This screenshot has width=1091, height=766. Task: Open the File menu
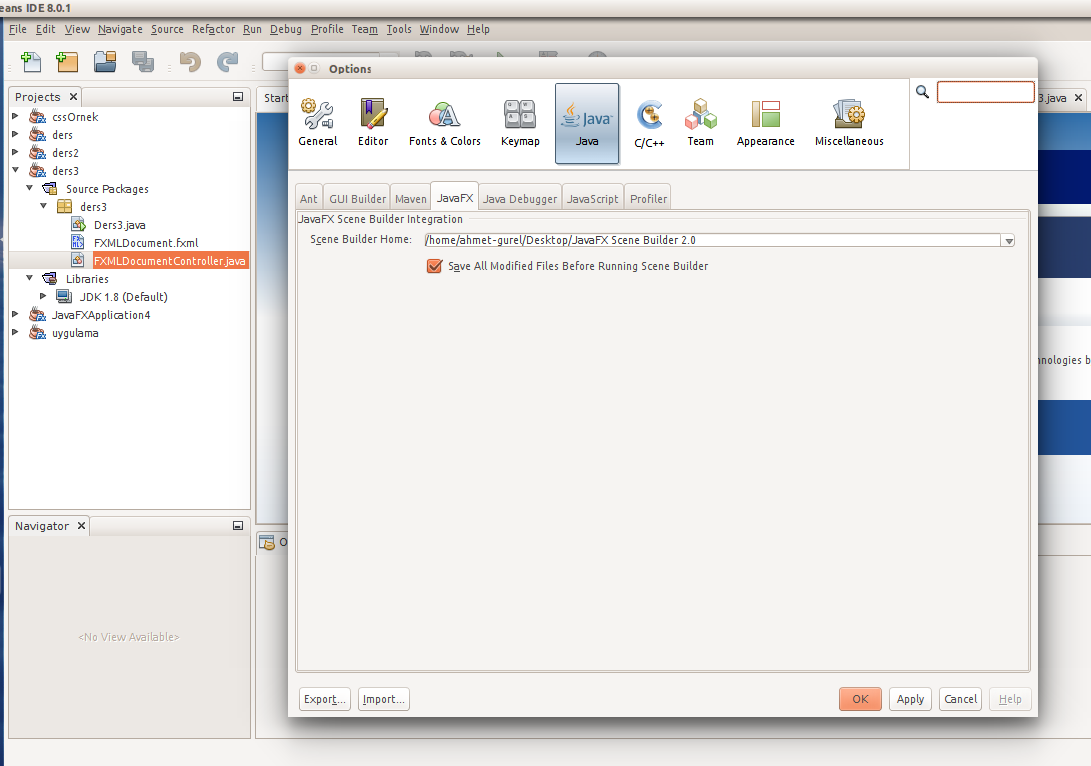tap(17, 29)
